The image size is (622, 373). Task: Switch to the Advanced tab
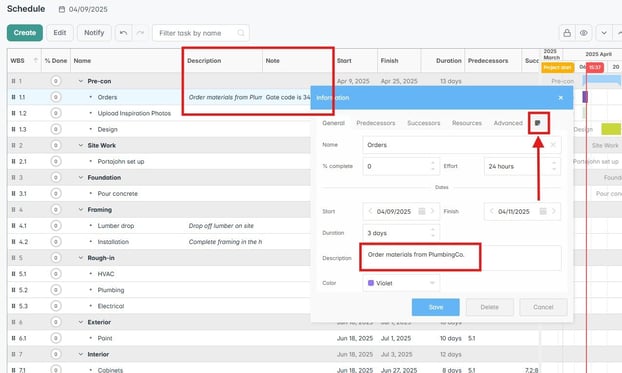pyautogui.click(x=508, y=123)
